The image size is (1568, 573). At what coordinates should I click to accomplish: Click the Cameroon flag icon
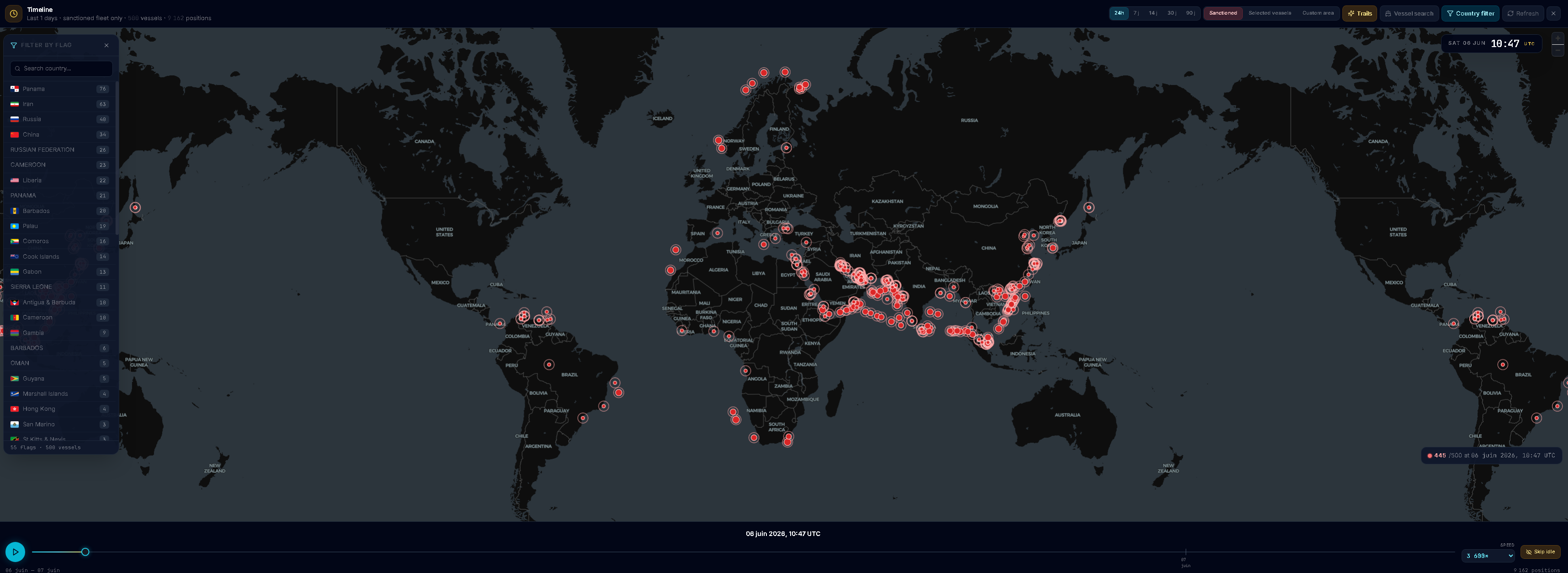[x=15, y=317]
